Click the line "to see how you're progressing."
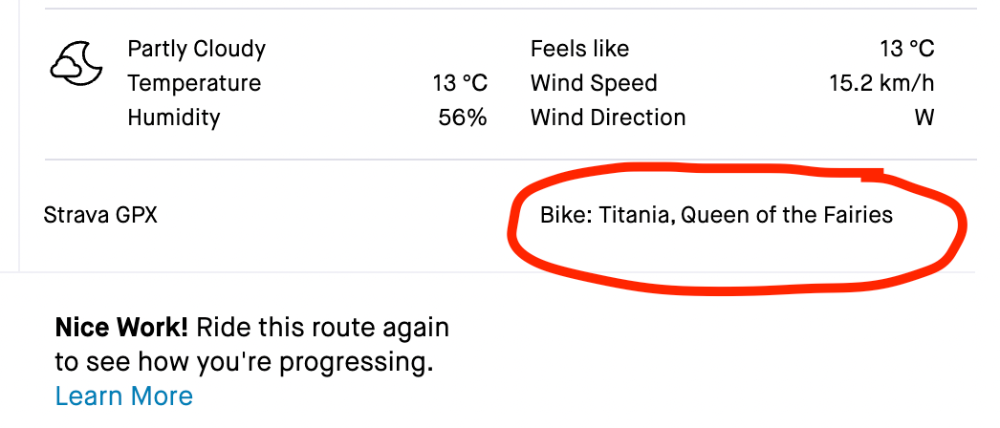Image resolution: width=1000 pixels, height=428 pixels. tap(244, 361)
